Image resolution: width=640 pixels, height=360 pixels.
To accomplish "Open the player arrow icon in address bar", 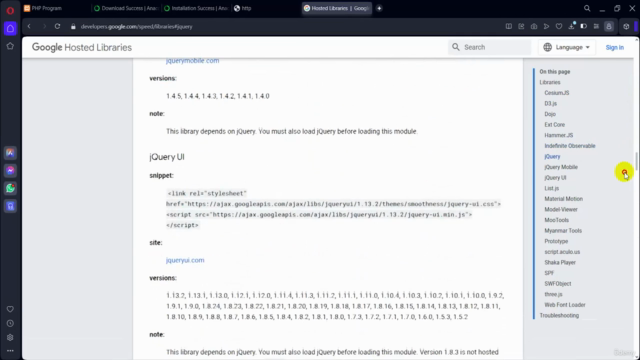I will (546, 27).
